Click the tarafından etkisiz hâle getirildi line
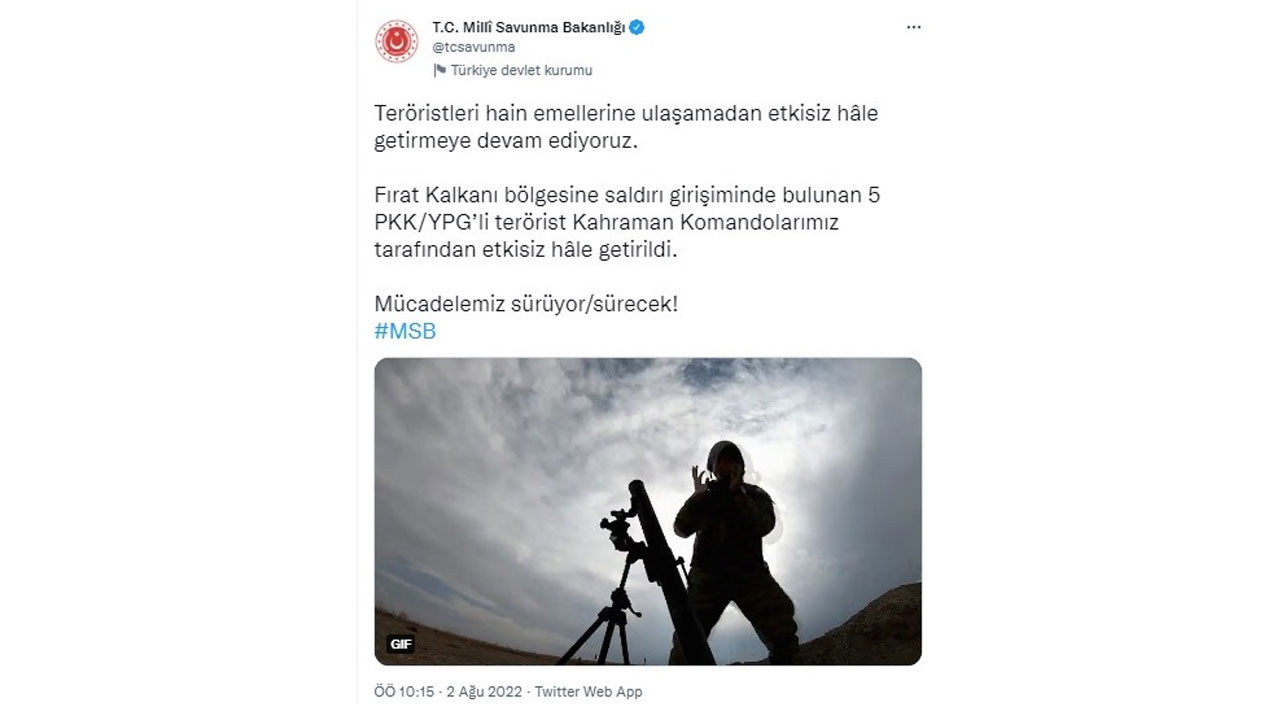 tap(526, 250)
